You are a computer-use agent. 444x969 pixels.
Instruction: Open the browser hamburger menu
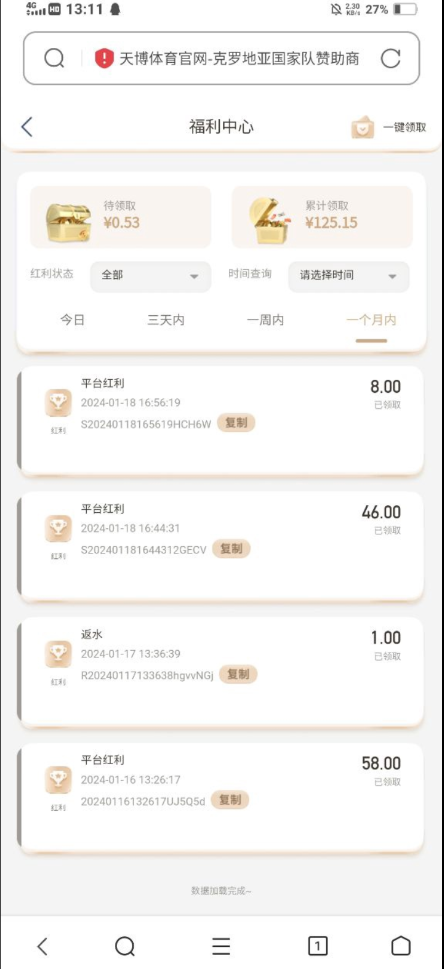click(x=221, y=946)
